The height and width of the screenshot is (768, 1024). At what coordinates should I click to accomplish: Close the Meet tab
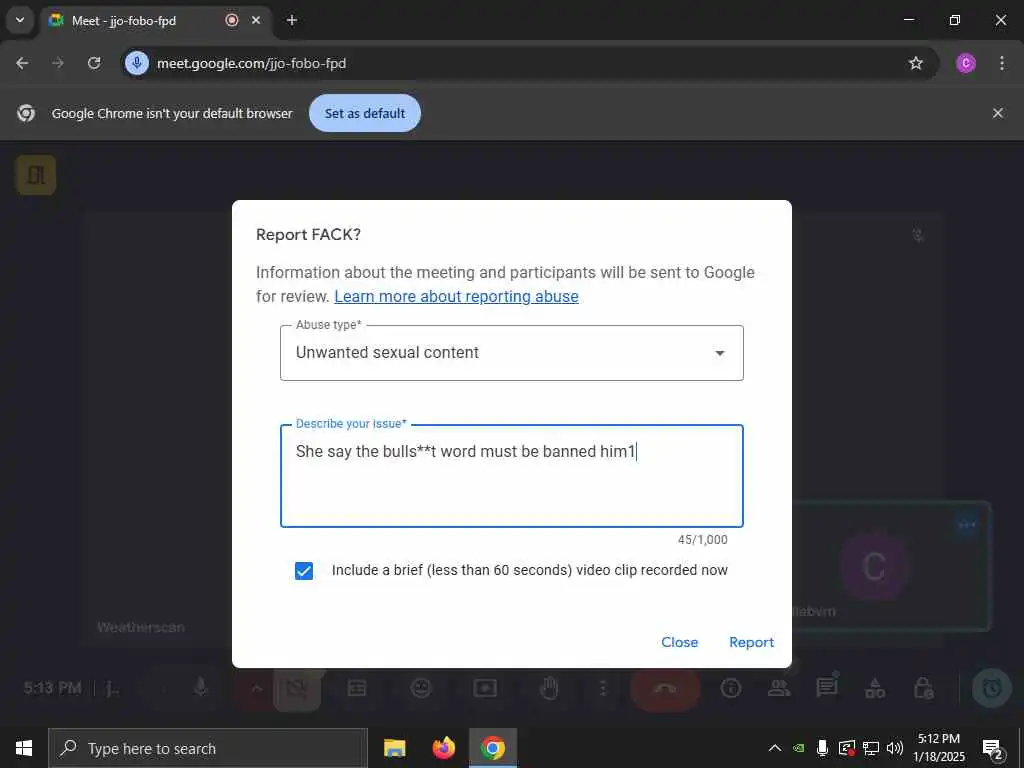[256, 20]
